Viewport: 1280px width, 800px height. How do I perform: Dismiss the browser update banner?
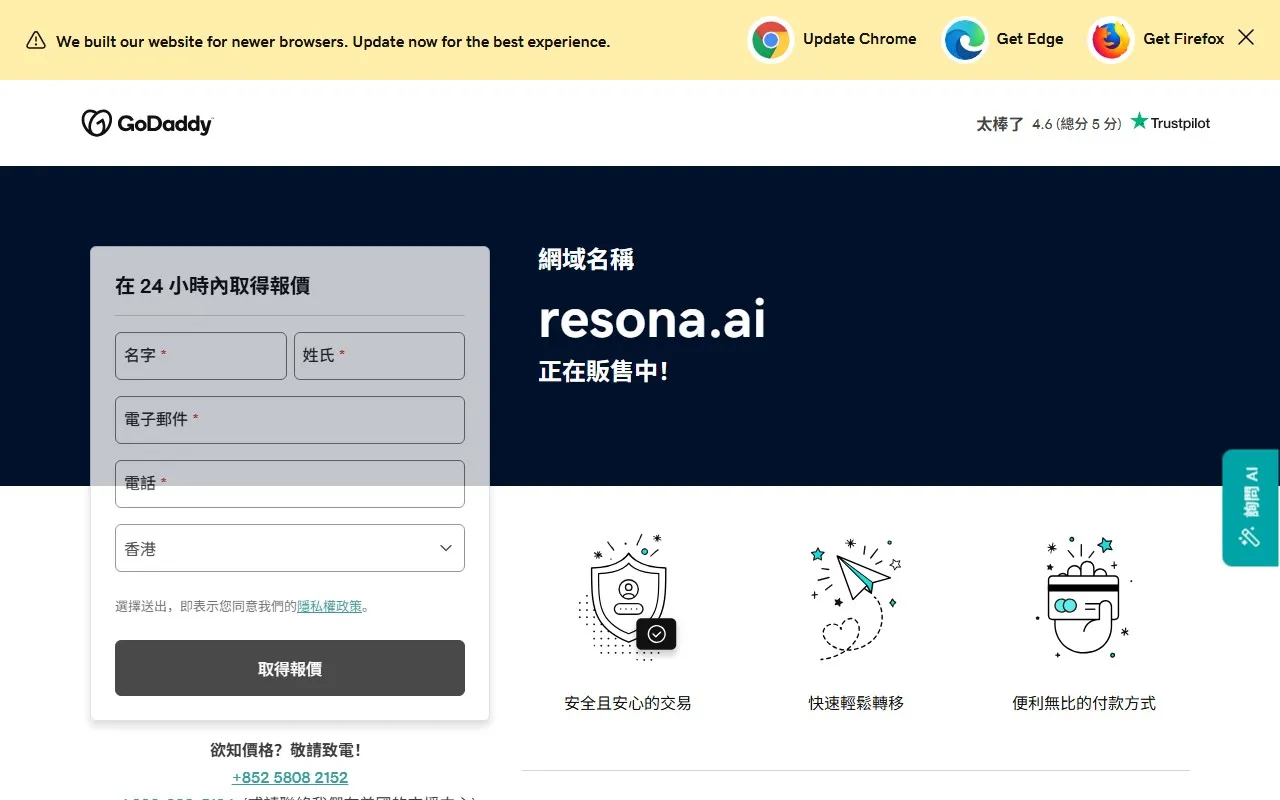pos(1245,36)
